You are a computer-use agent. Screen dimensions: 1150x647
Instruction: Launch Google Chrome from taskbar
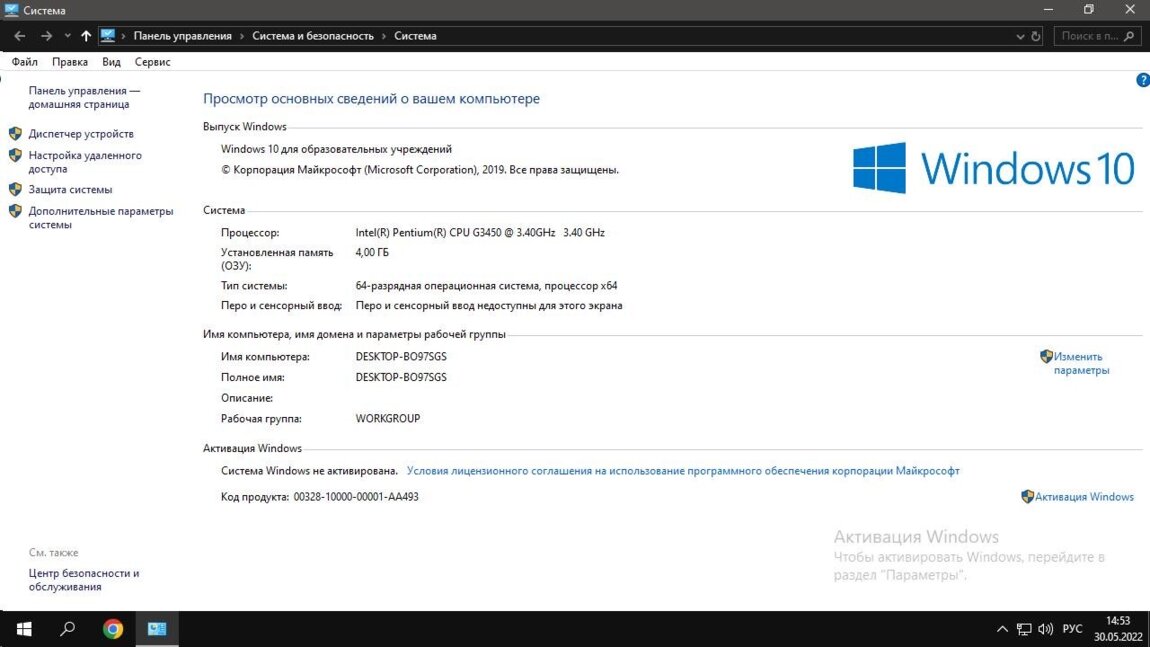pyautogui.click(x=113, y=629)
